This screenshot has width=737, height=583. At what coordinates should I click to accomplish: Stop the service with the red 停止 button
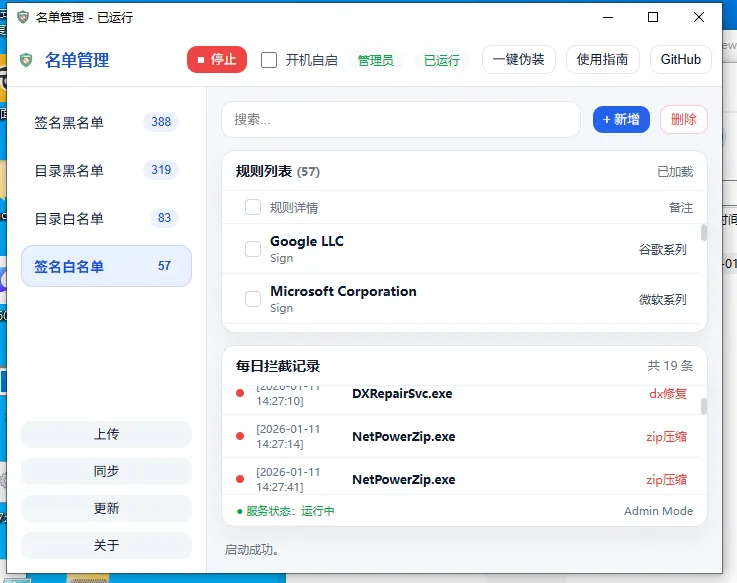pyautogui.click(x=217, y=60)
